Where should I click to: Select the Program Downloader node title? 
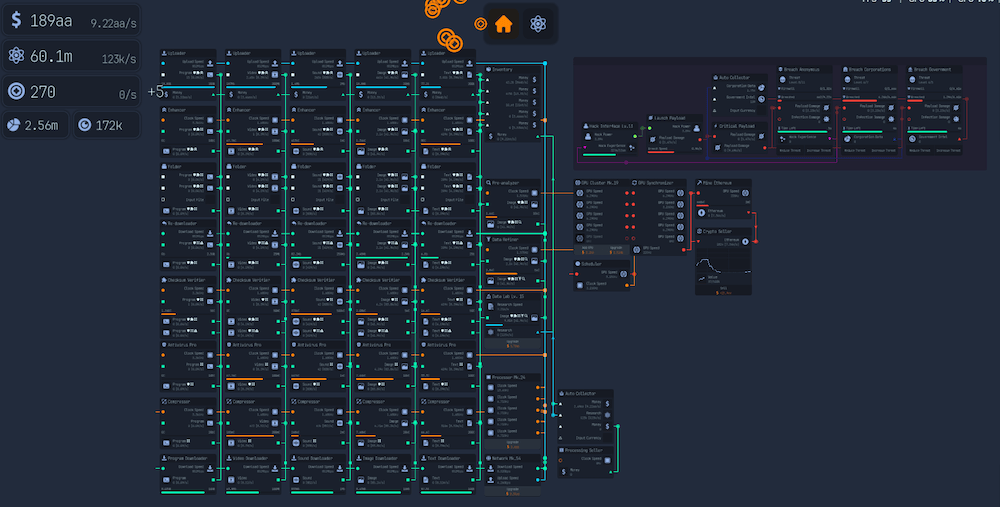pyautogui.click(x=188, y=458)
